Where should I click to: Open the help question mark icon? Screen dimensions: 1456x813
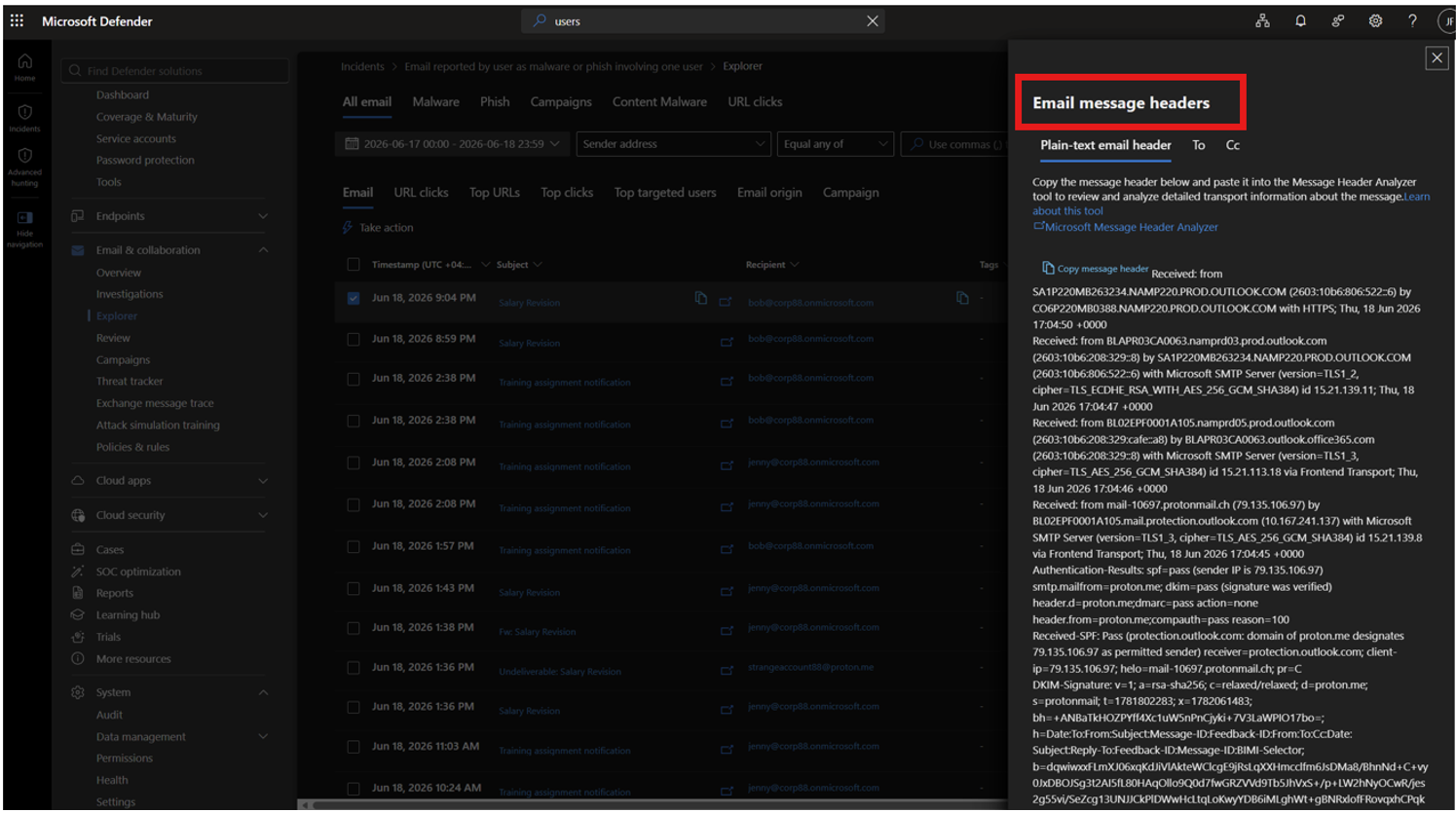click(1412, 20)
